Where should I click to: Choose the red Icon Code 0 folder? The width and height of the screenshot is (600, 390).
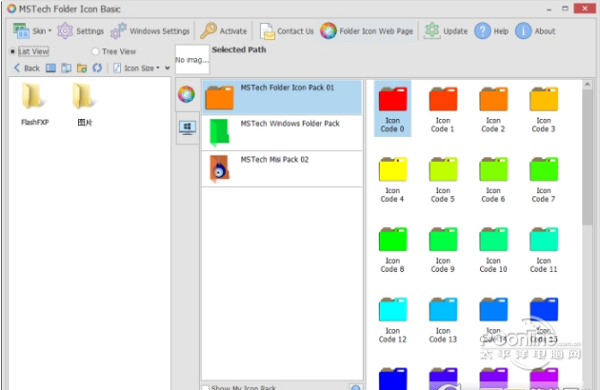click(x=393, y=108)
